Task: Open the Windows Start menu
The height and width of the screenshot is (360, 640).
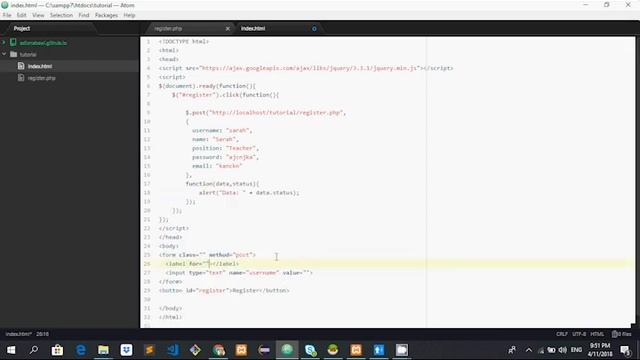Action: coord(11,350)
